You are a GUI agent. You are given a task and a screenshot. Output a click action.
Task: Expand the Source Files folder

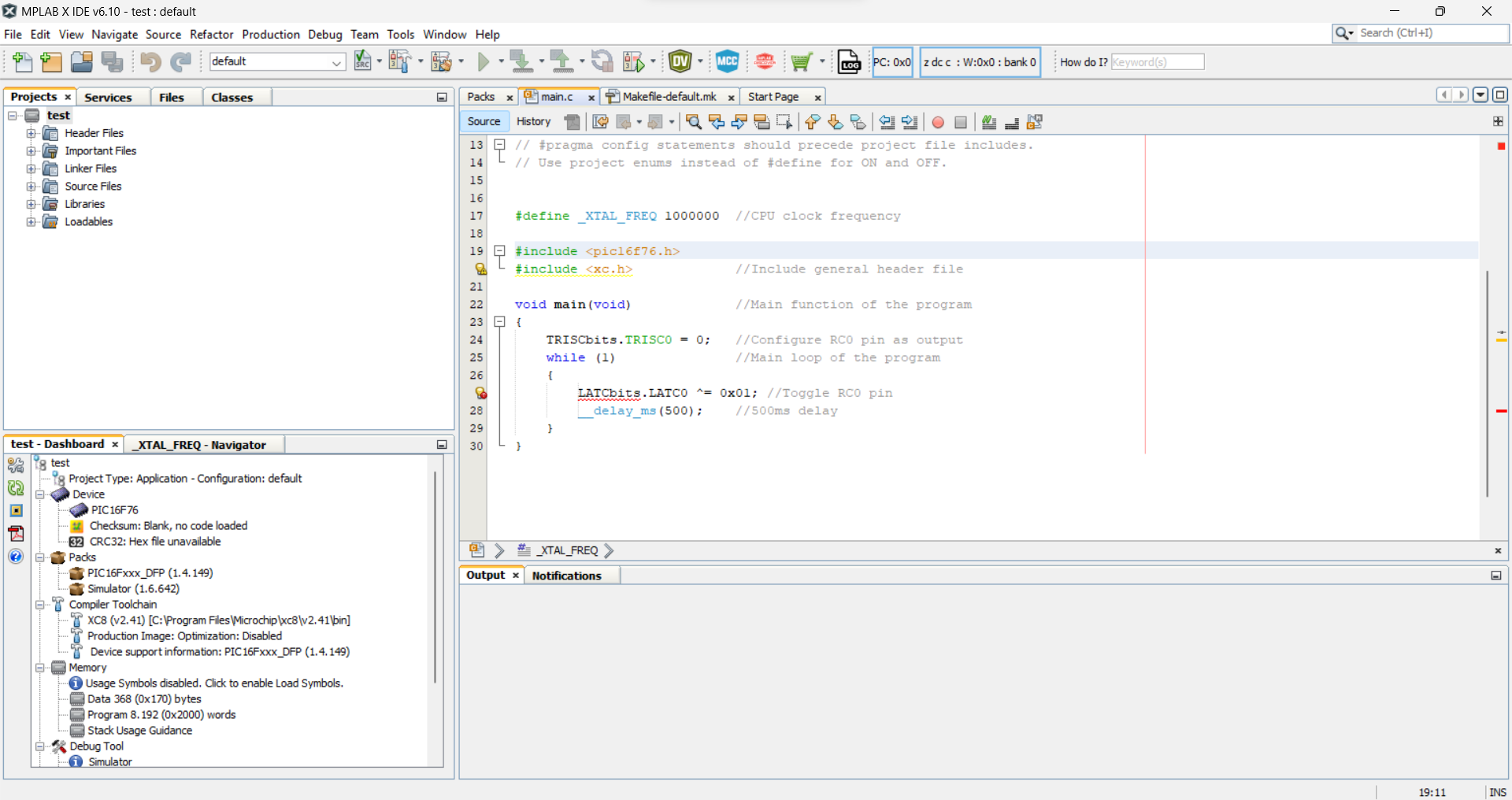31,187
